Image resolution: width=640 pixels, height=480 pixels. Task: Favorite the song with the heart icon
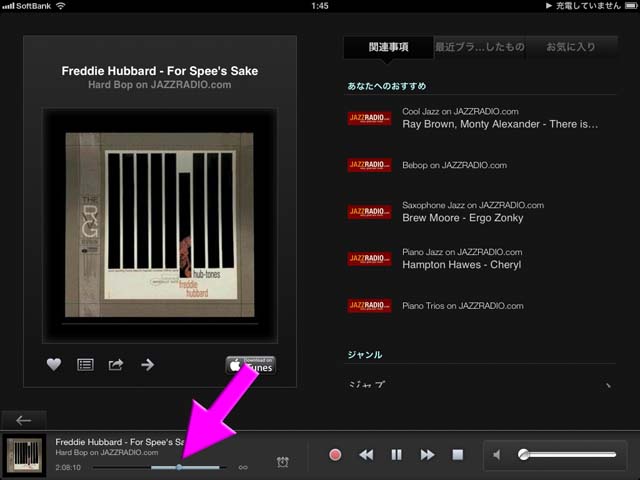(x=54, y=364)
